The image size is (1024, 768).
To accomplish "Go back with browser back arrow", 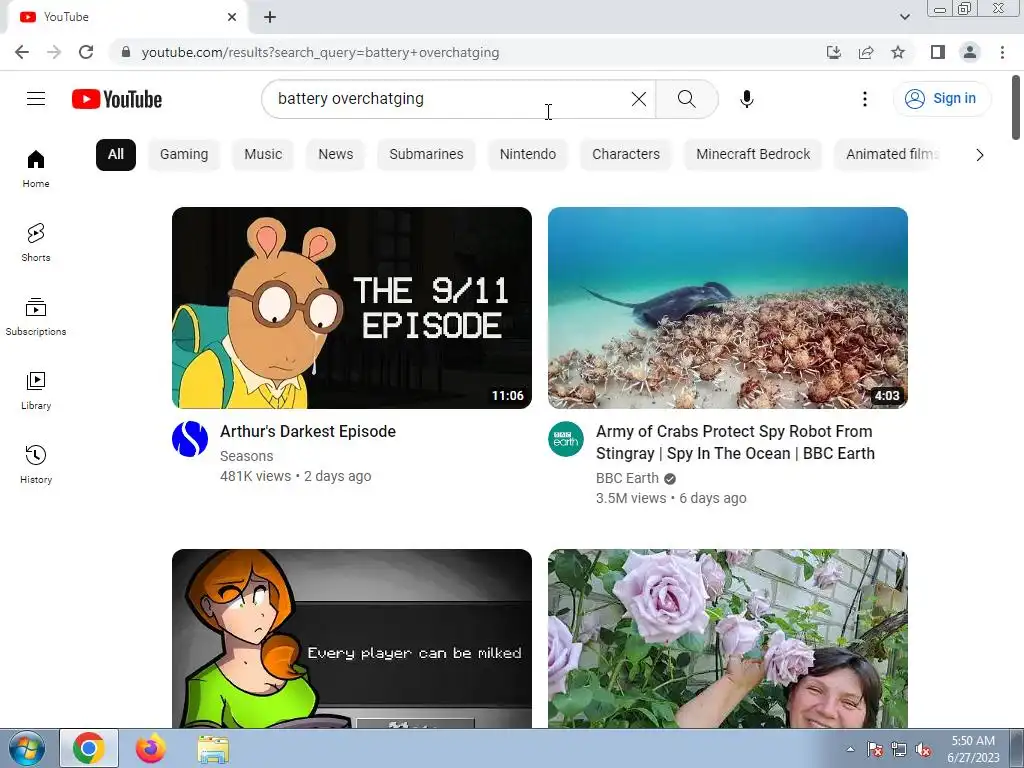I will point(22,52).
